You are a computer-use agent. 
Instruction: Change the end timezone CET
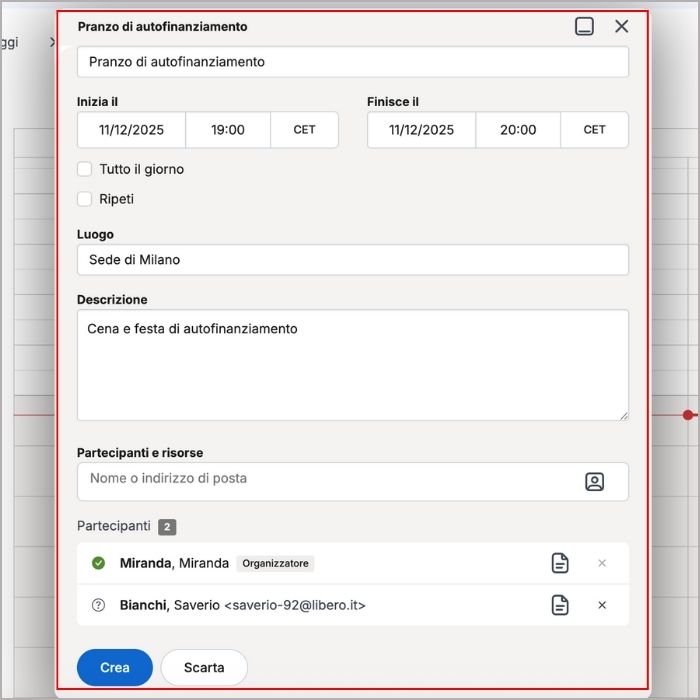pos(594,130)
